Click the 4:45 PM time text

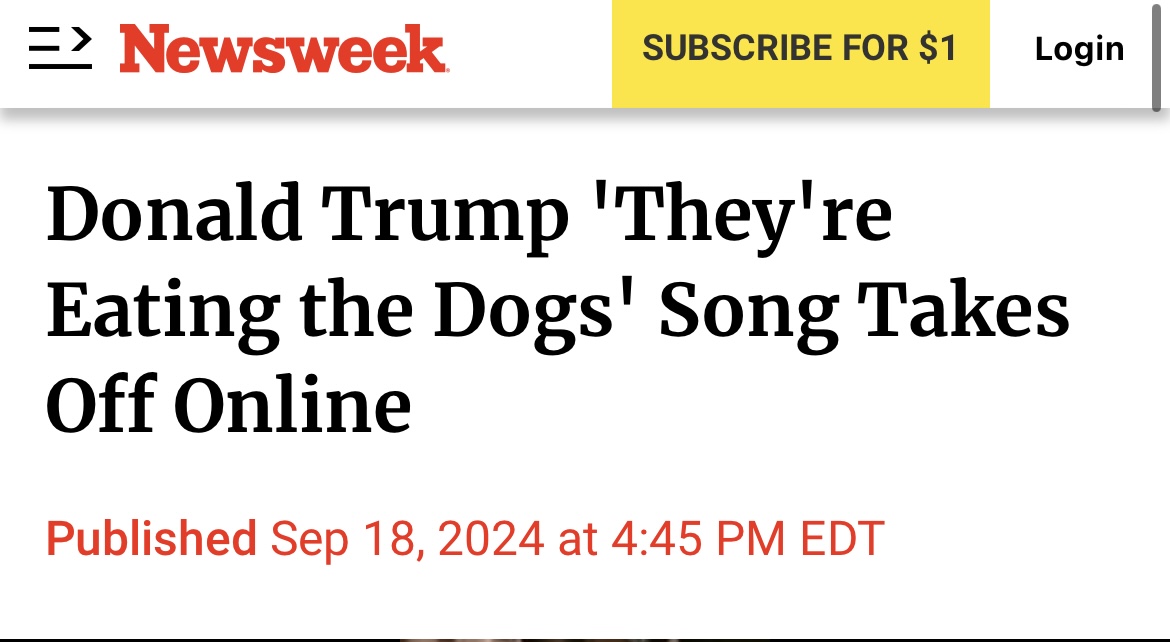tap(698, 538)
